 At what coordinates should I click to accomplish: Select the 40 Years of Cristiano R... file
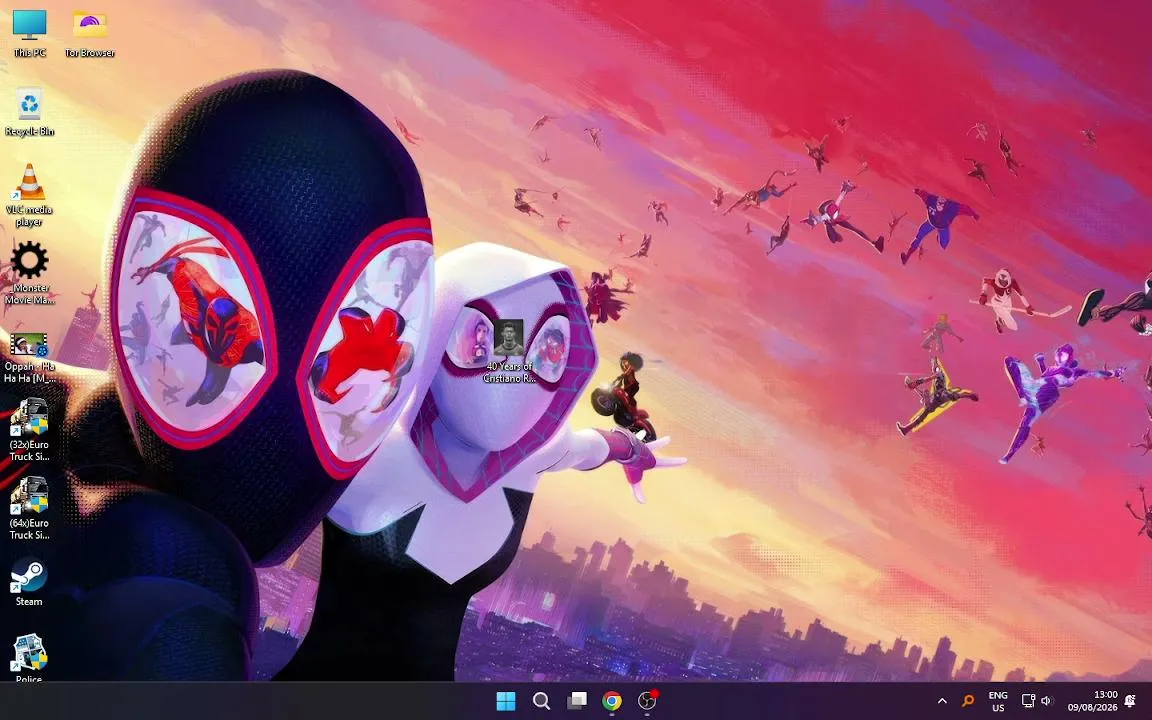[x=508, y=351]
